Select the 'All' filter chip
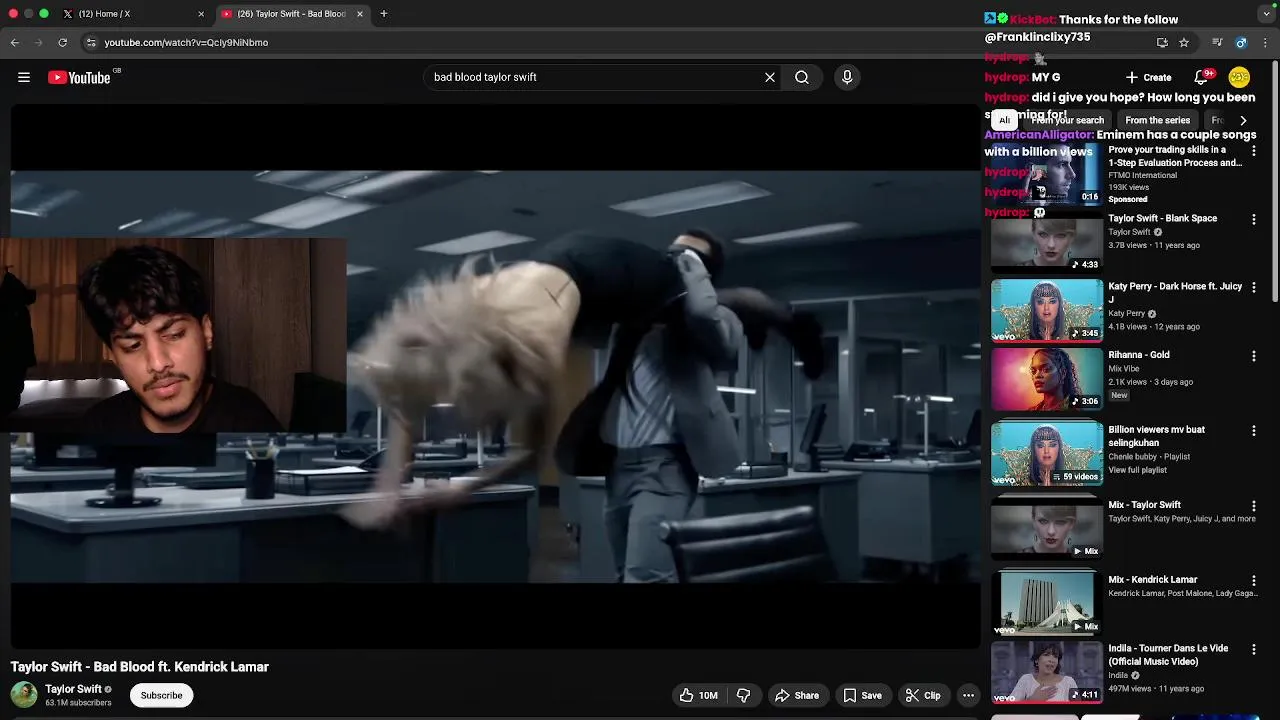The image size is (1280, 720). pyautogui.click(x=1004, y=120)
